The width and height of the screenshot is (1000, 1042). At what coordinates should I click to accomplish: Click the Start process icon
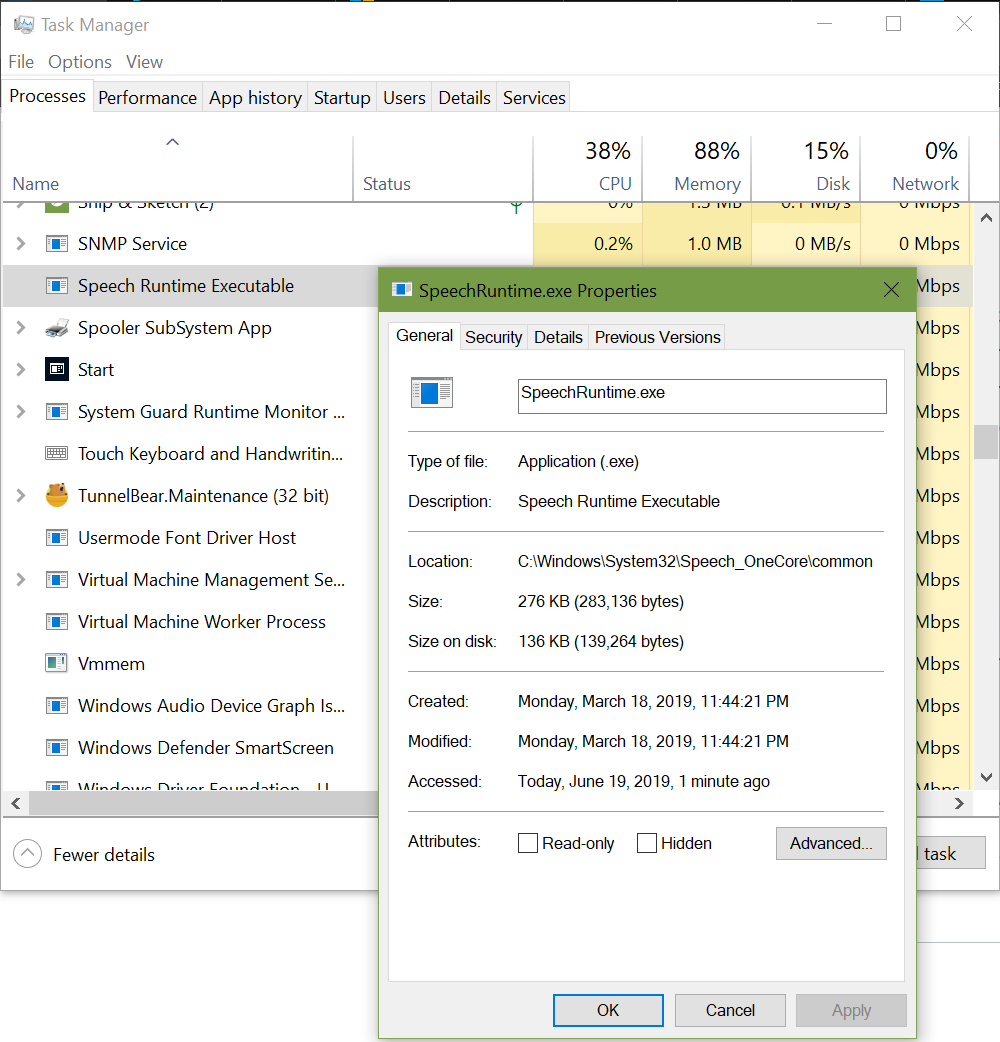pyautogui.click(x=57, y=369)
